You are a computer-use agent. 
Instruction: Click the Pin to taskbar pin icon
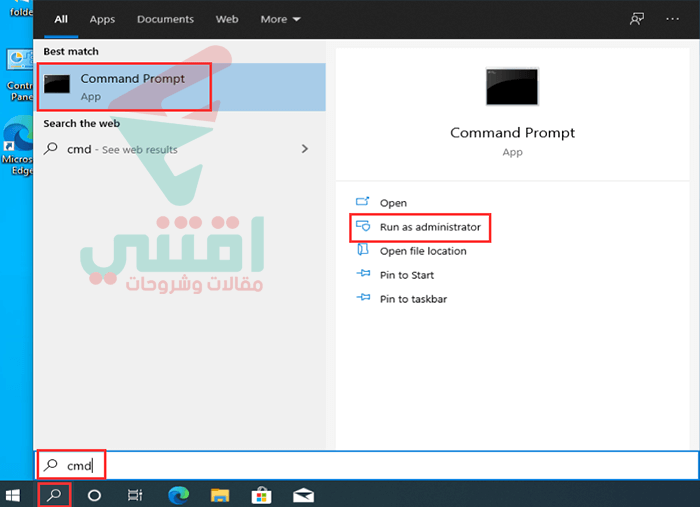coord(363,297)
